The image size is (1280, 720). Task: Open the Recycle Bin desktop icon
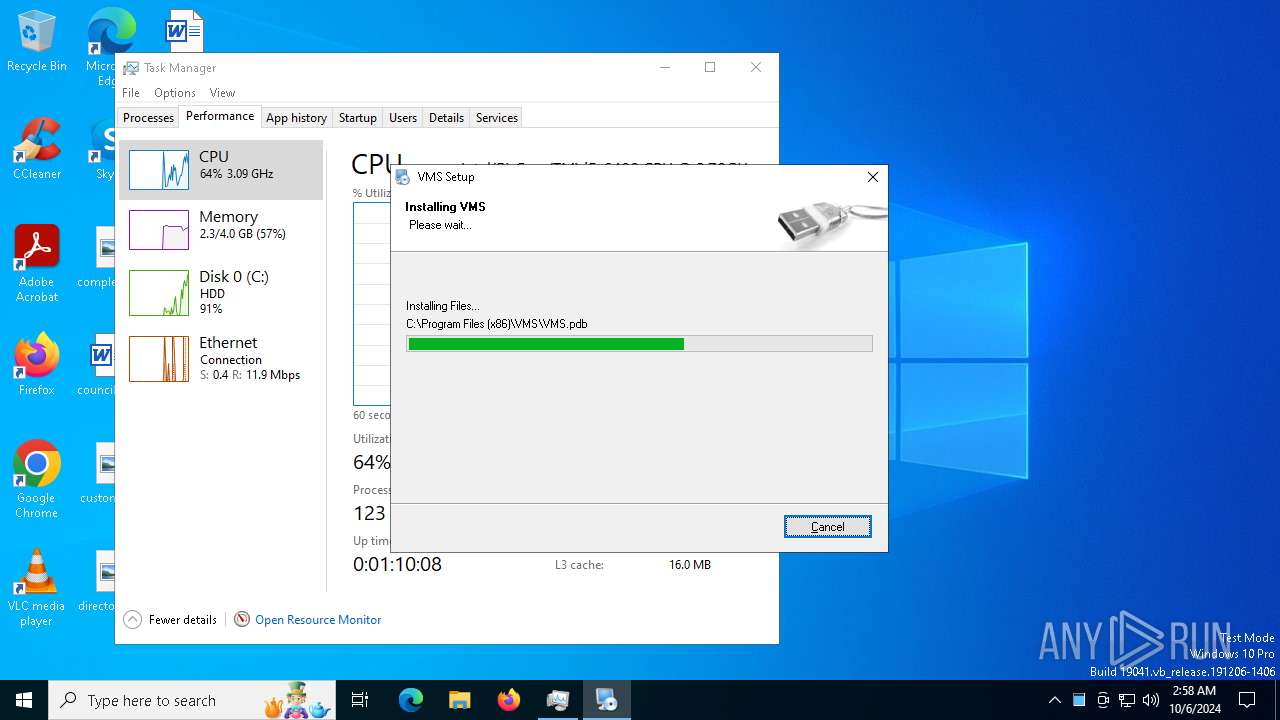tap(37, 41)
